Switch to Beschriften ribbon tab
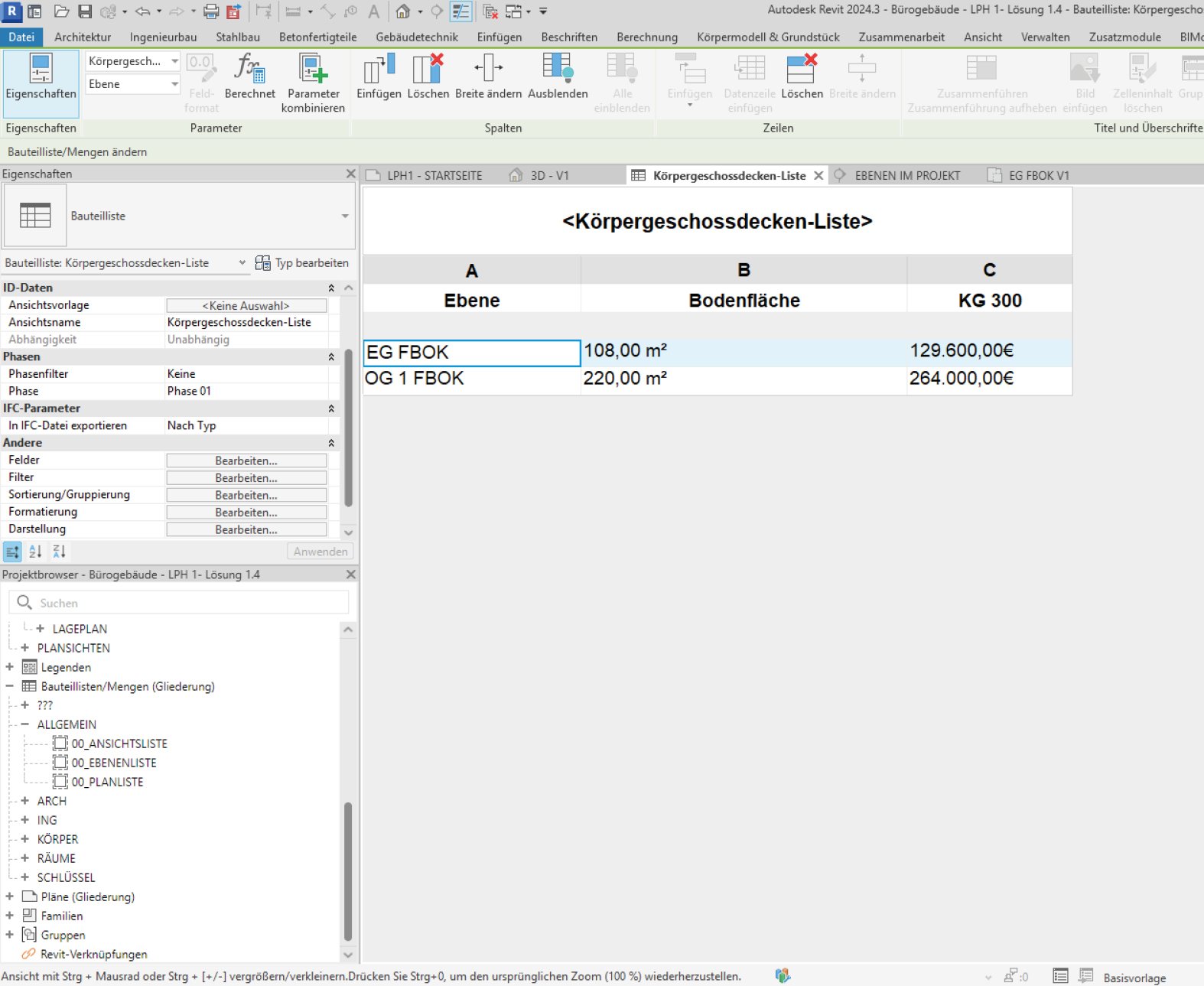Screen dimensions: 1204x986 tap(569, 37)
